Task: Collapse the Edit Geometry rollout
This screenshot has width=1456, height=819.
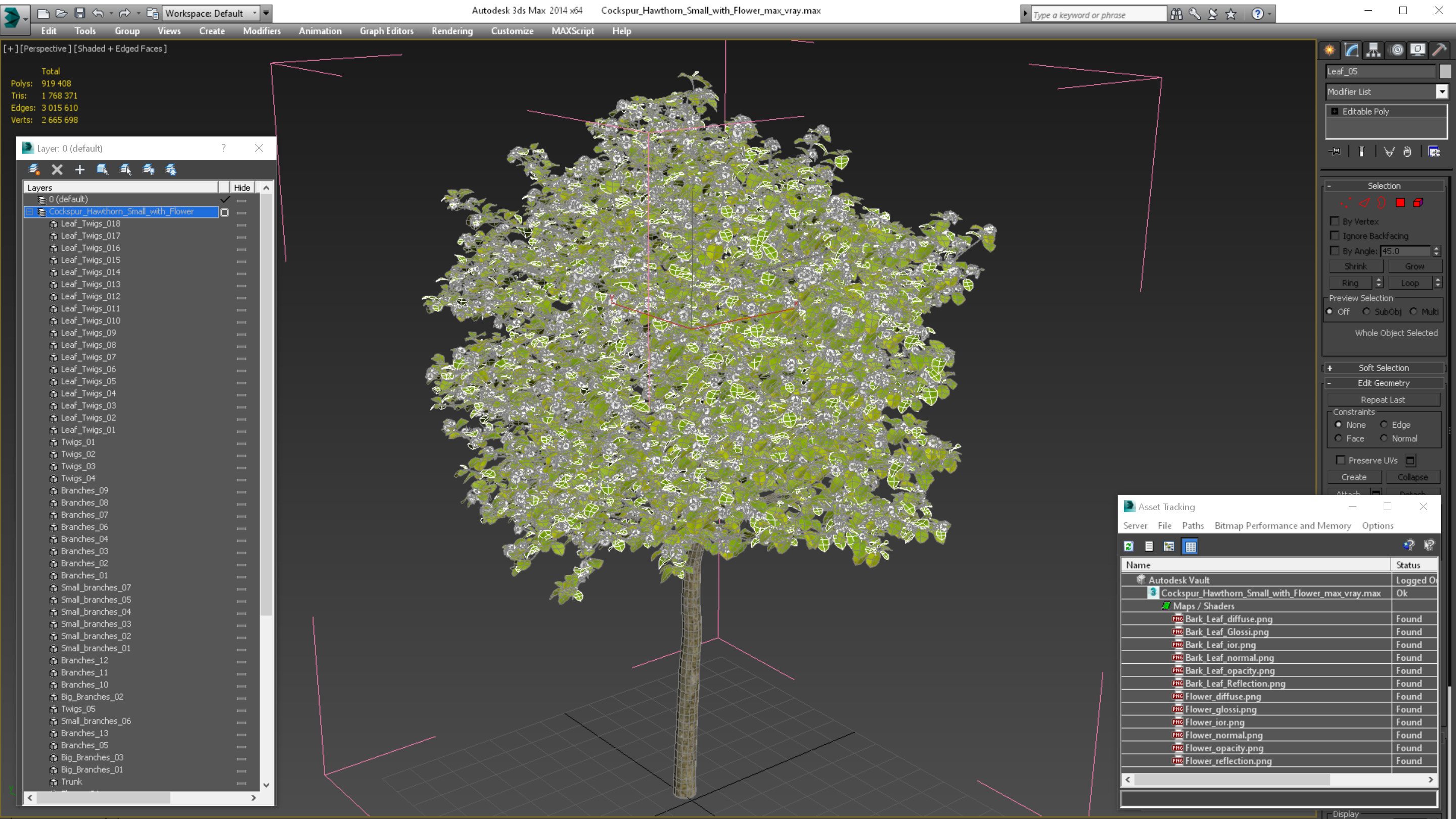Action: tap(1384, 383)
